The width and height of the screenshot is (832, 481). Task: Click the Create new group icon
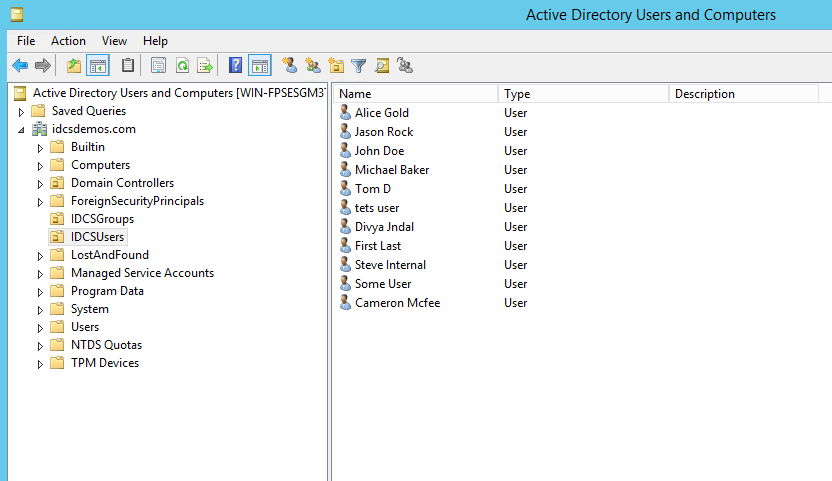(x=313, y=66)
